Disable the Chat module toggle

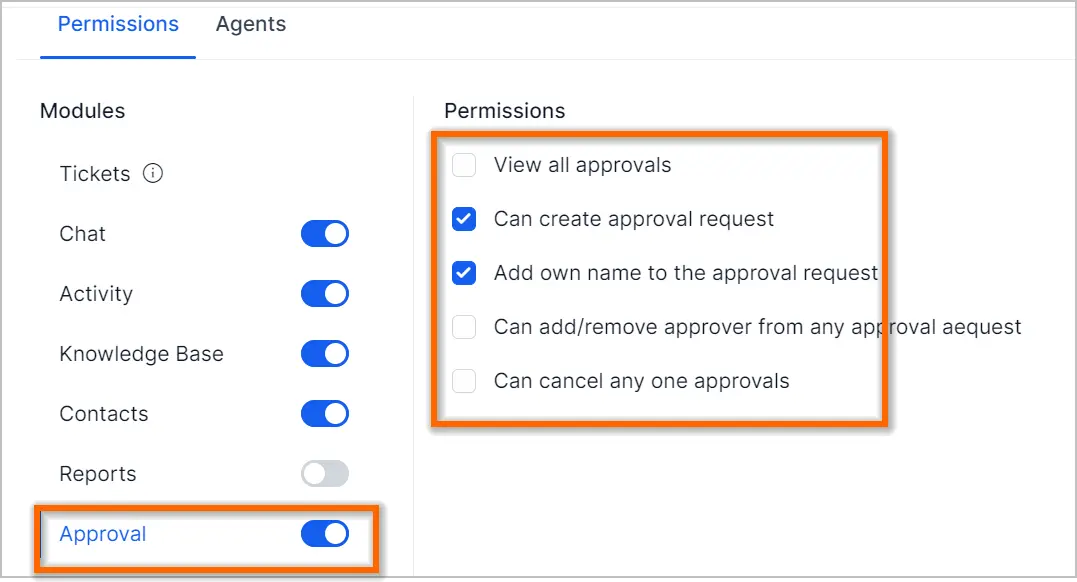point(325,234)
